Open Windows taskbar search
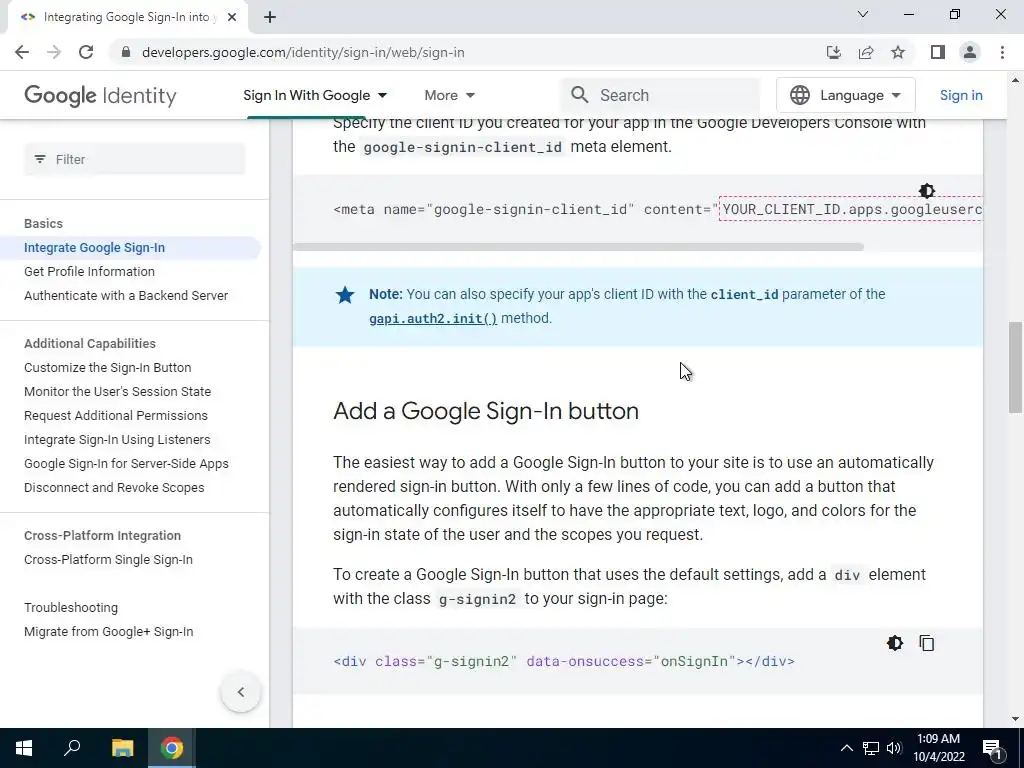This screenshot has height=768, width=1024. (x=72, y=748)
